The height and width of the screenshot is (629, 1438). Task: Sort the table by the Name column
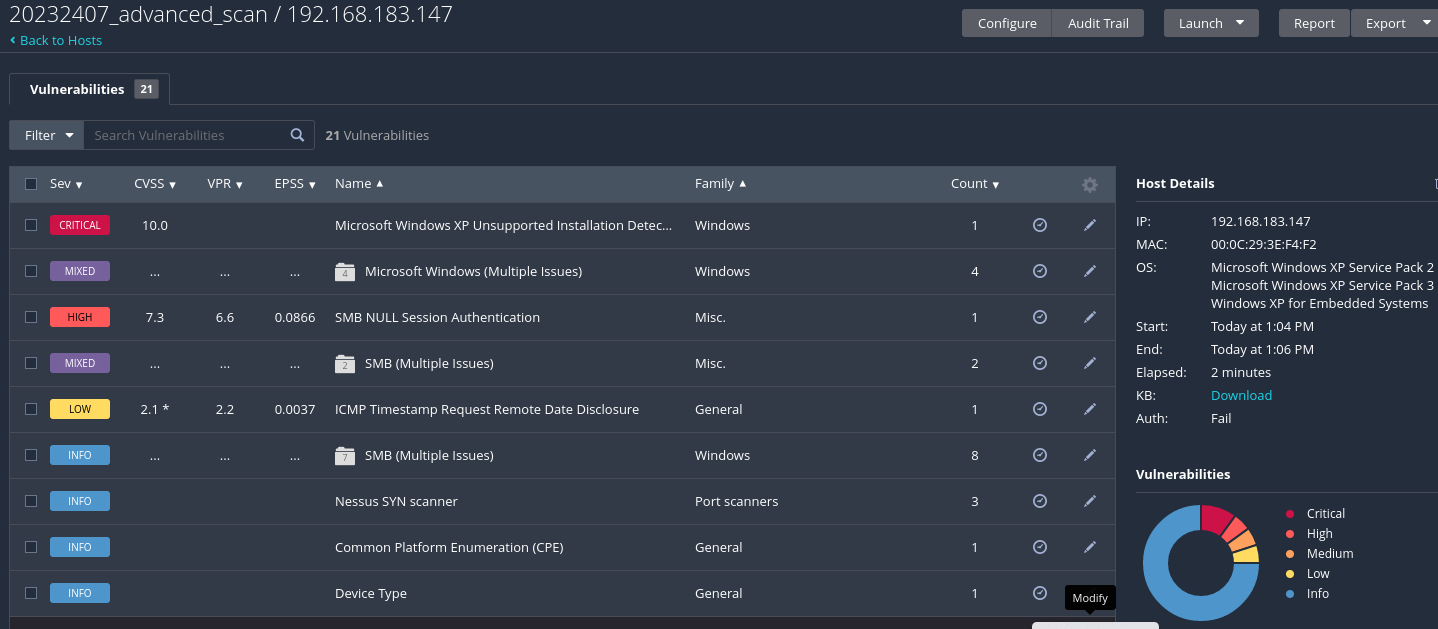(x=359, y=184)
